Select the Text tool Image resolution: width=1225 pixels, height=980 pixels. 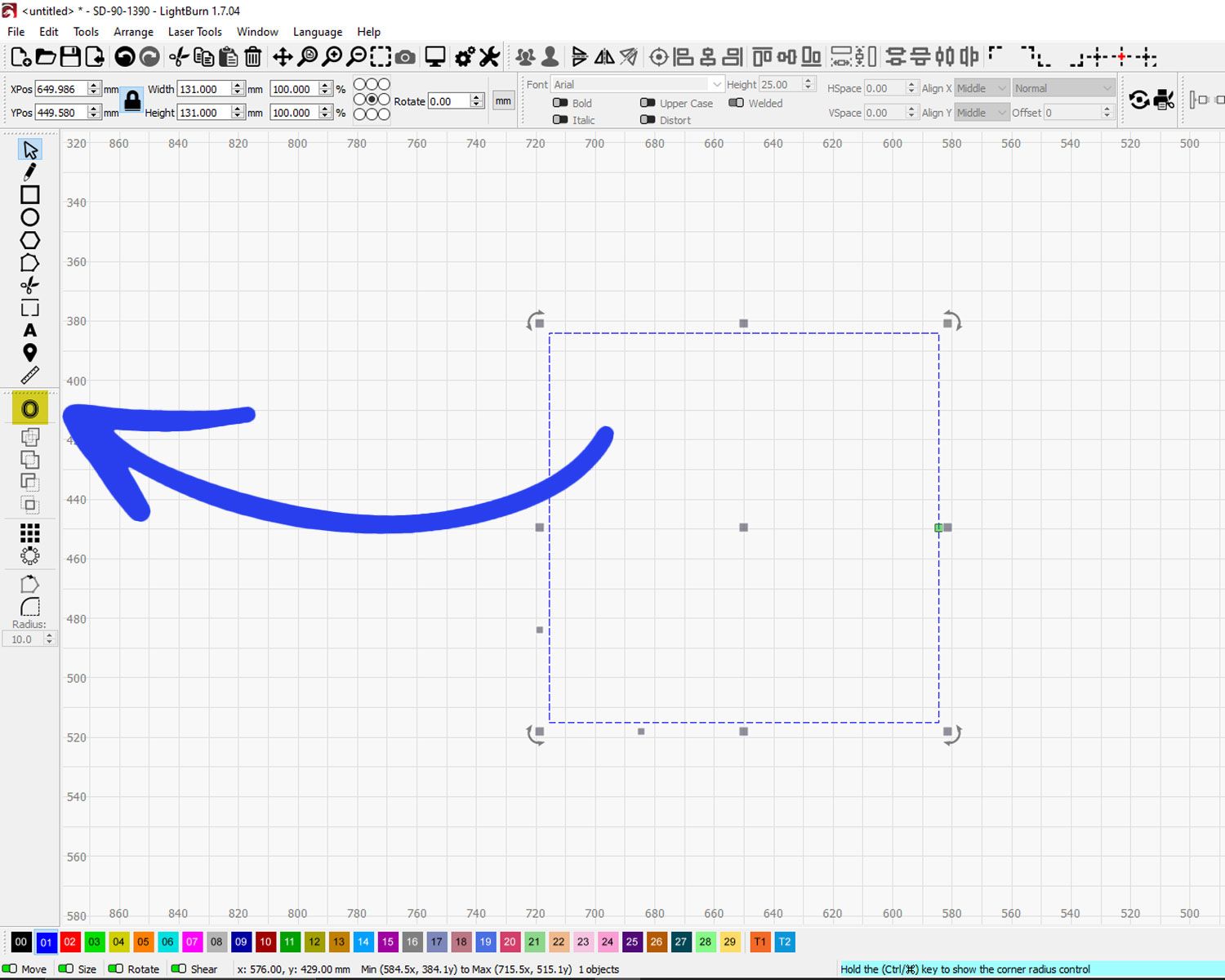coord(29,330)
